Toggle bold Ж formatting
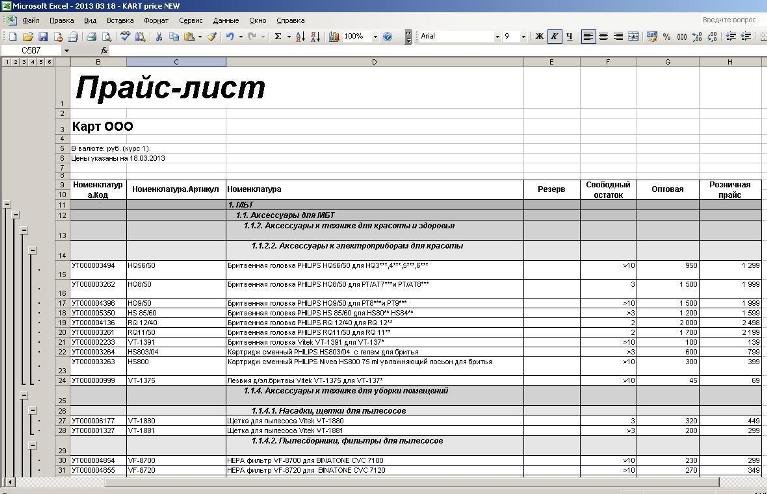 pyautogui.click(x=540, y=37)
